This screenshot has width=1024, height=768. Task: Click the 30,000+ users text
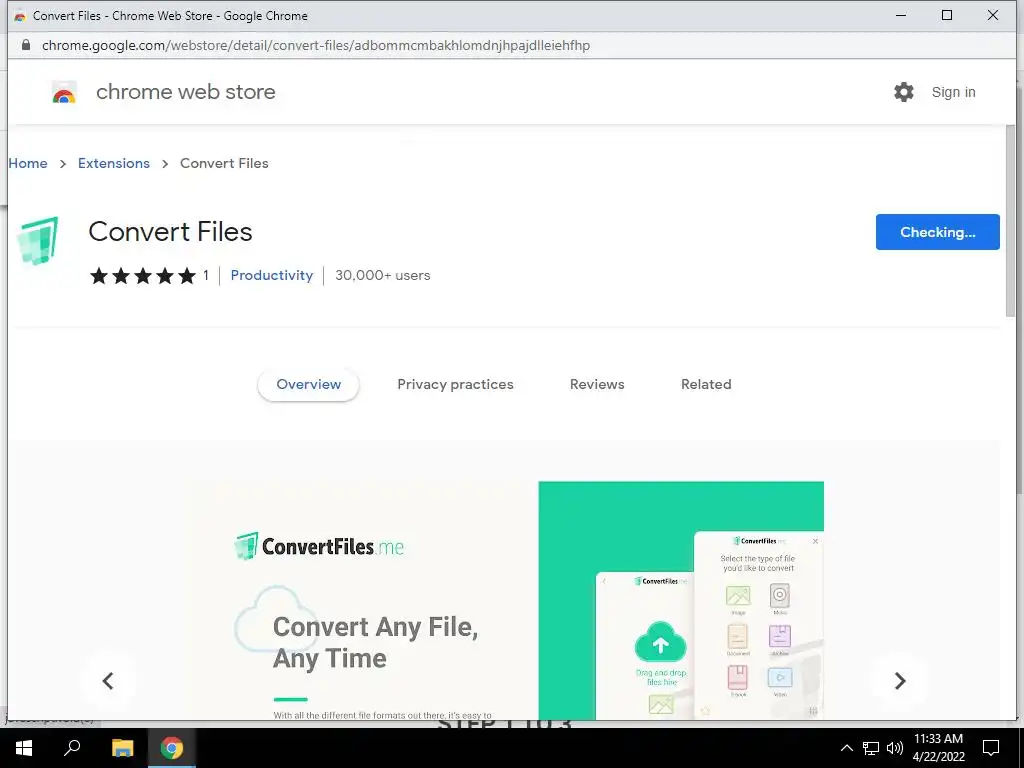[x=383, y=276]
